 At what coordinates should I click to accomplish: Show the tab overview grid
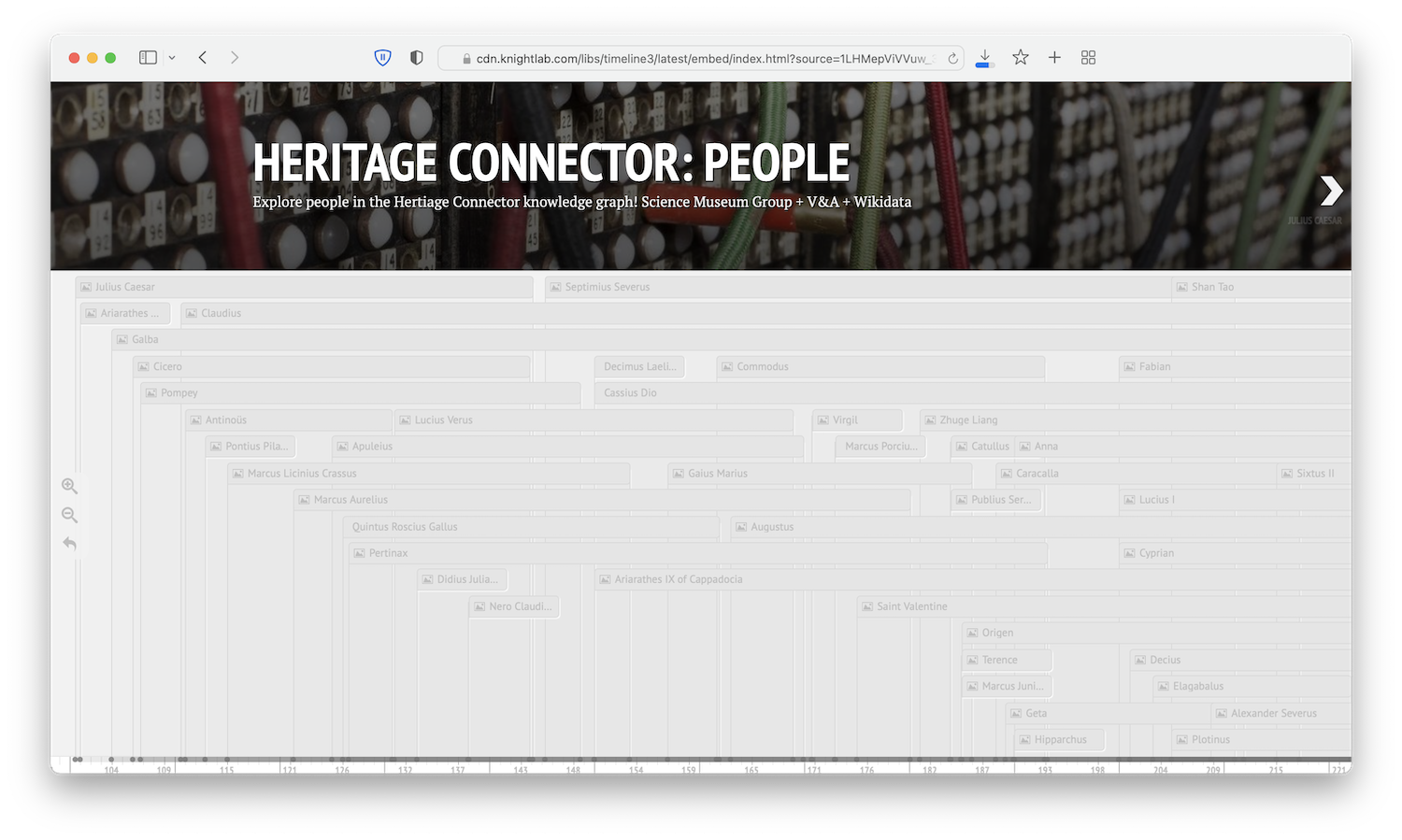[1088, 58]
